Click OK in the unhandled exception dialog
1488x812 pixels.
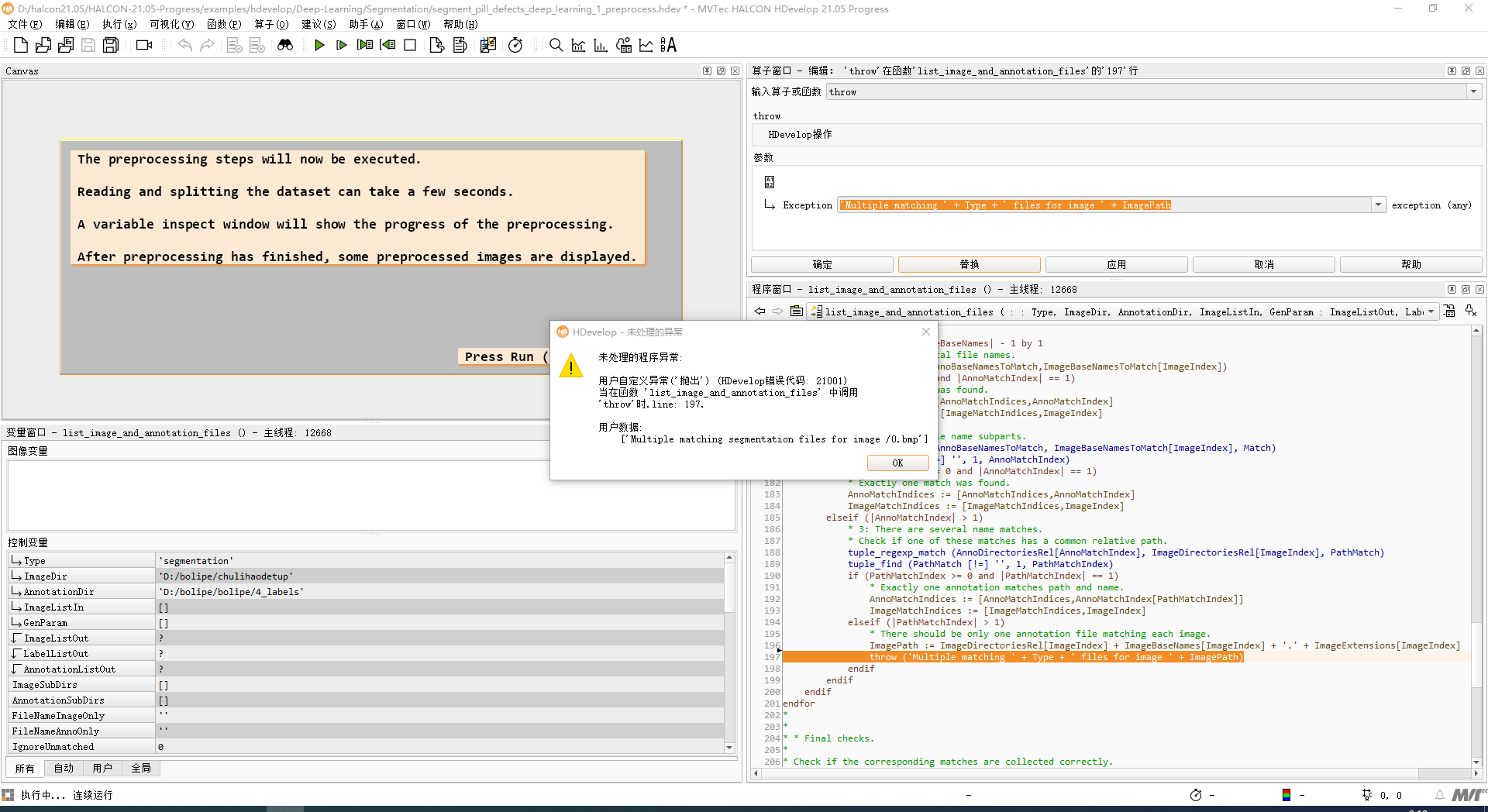(897, 463)
